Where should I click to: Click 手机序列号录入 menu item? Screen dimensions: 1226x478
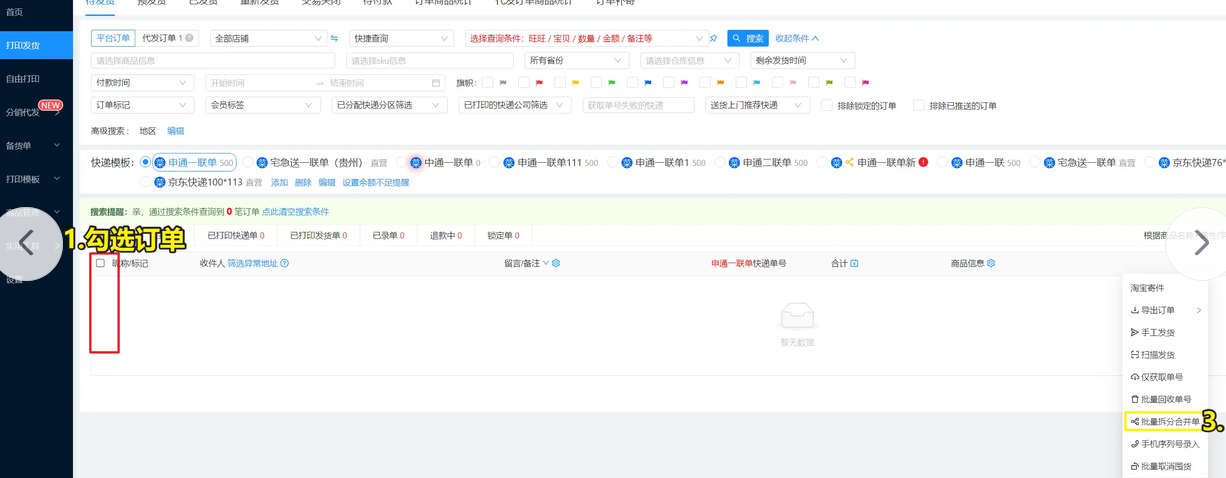[x=1164, y=444]
